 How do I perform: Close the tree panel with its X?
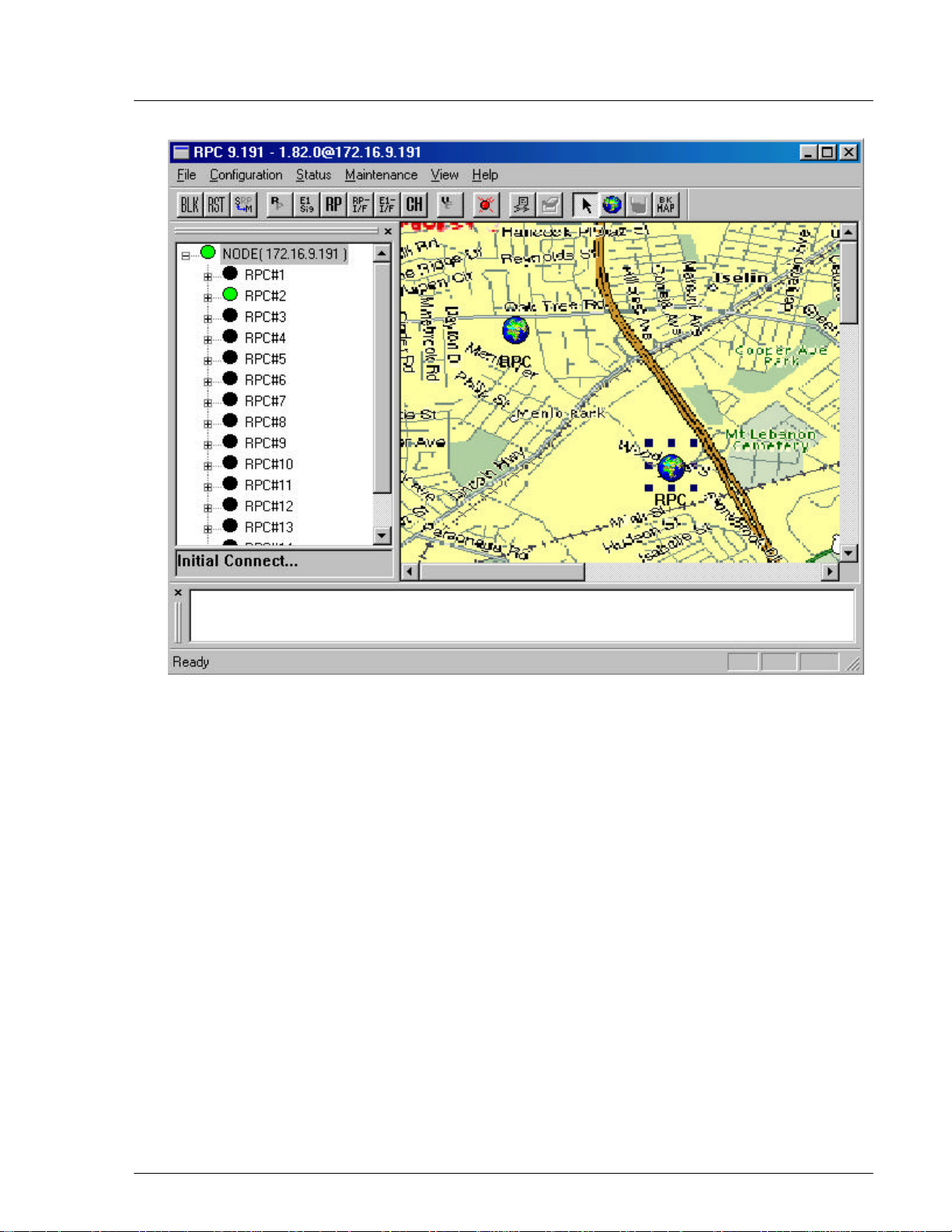tap(388, 232)
